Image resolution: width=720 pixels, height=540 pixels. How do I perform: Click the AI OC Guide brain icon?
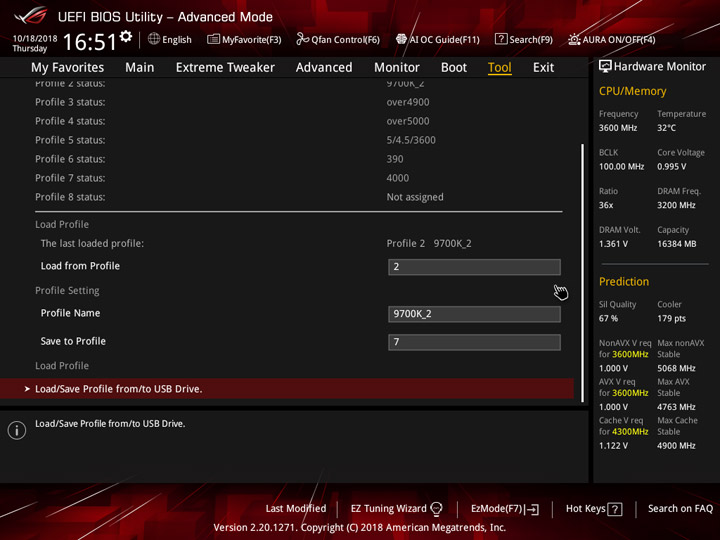click(x=401, y=39)
